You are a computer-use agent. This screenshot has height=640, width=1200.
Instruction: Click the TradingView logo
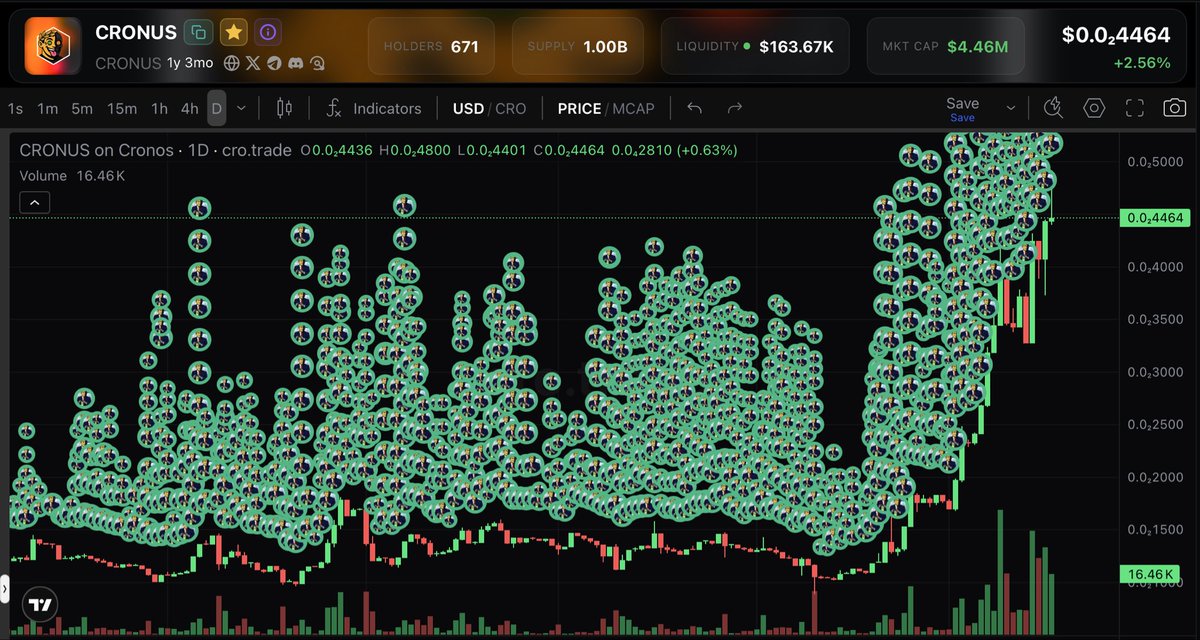(x=41, y=604)
